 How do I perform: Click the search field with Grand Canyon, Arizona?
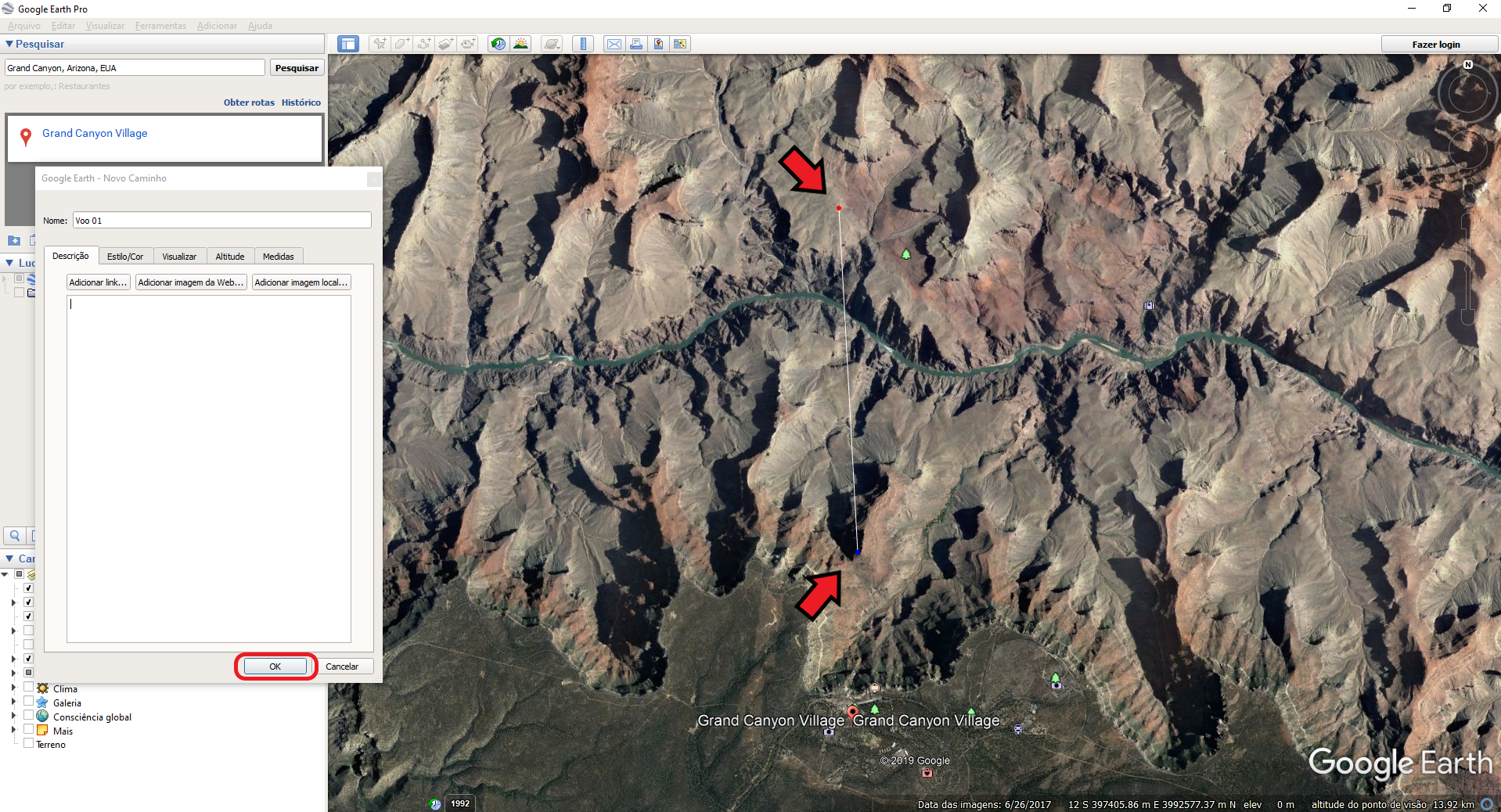coord(135,68)
